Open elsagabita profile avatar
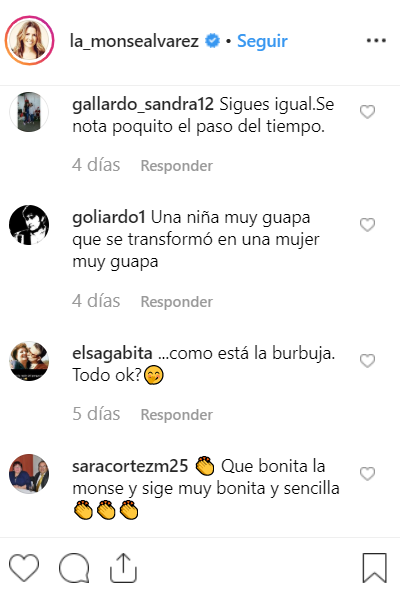Viewport: 400px width, 590px height. click(x=29, y=360)
